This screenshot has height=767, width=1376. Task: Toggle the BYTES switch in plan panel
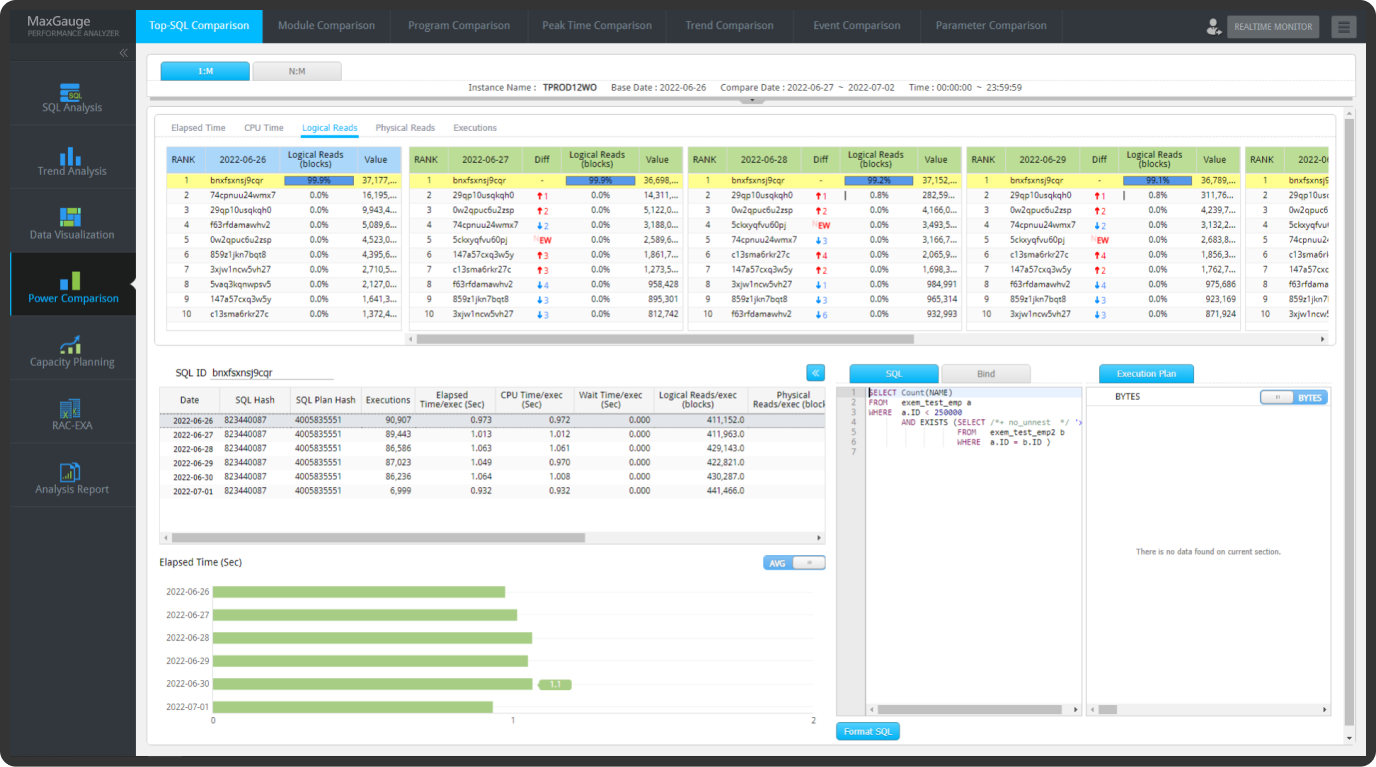1293,398
